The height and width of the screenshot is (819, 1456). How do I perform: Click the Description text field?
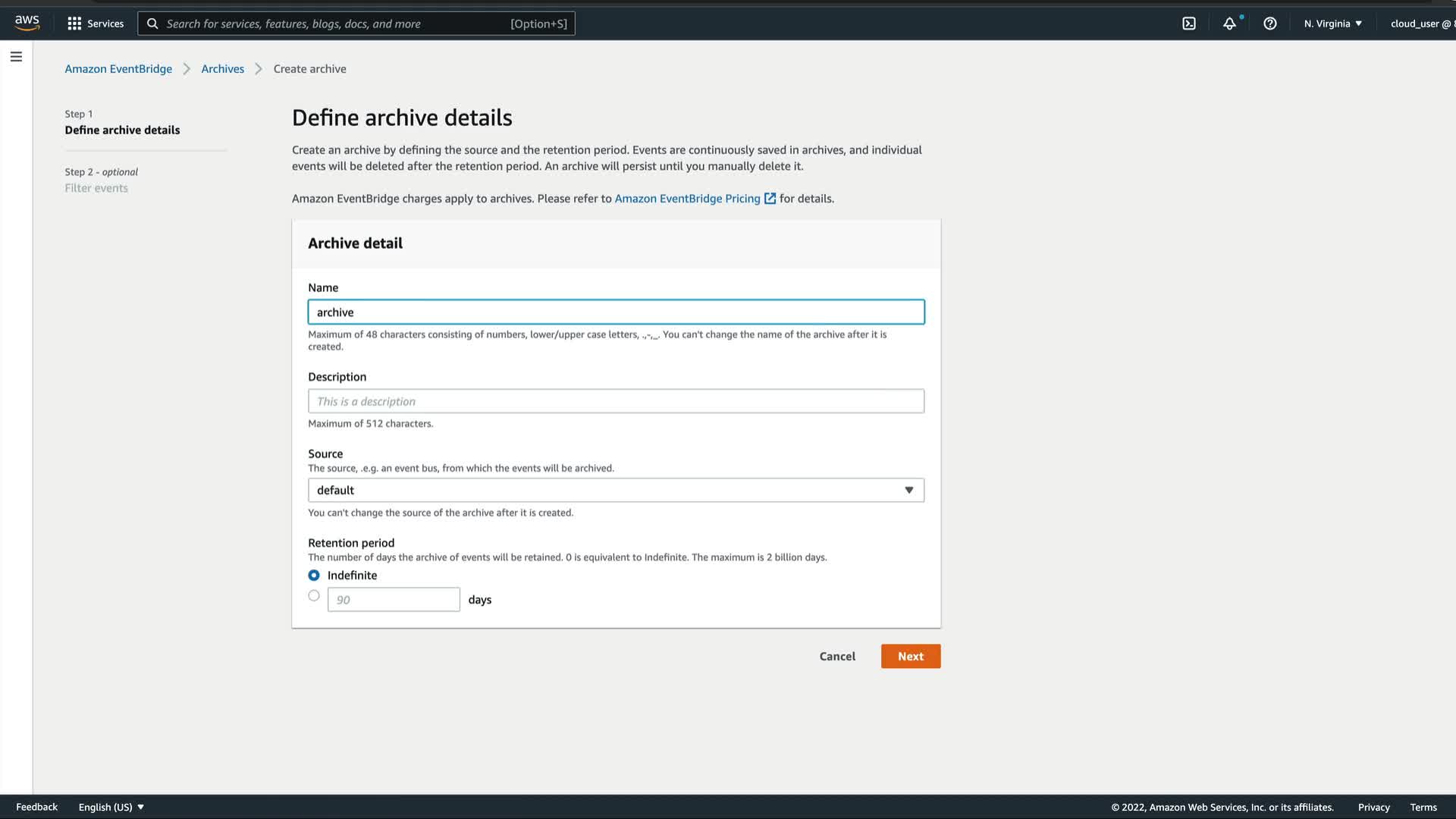click(x=616, y=402)
